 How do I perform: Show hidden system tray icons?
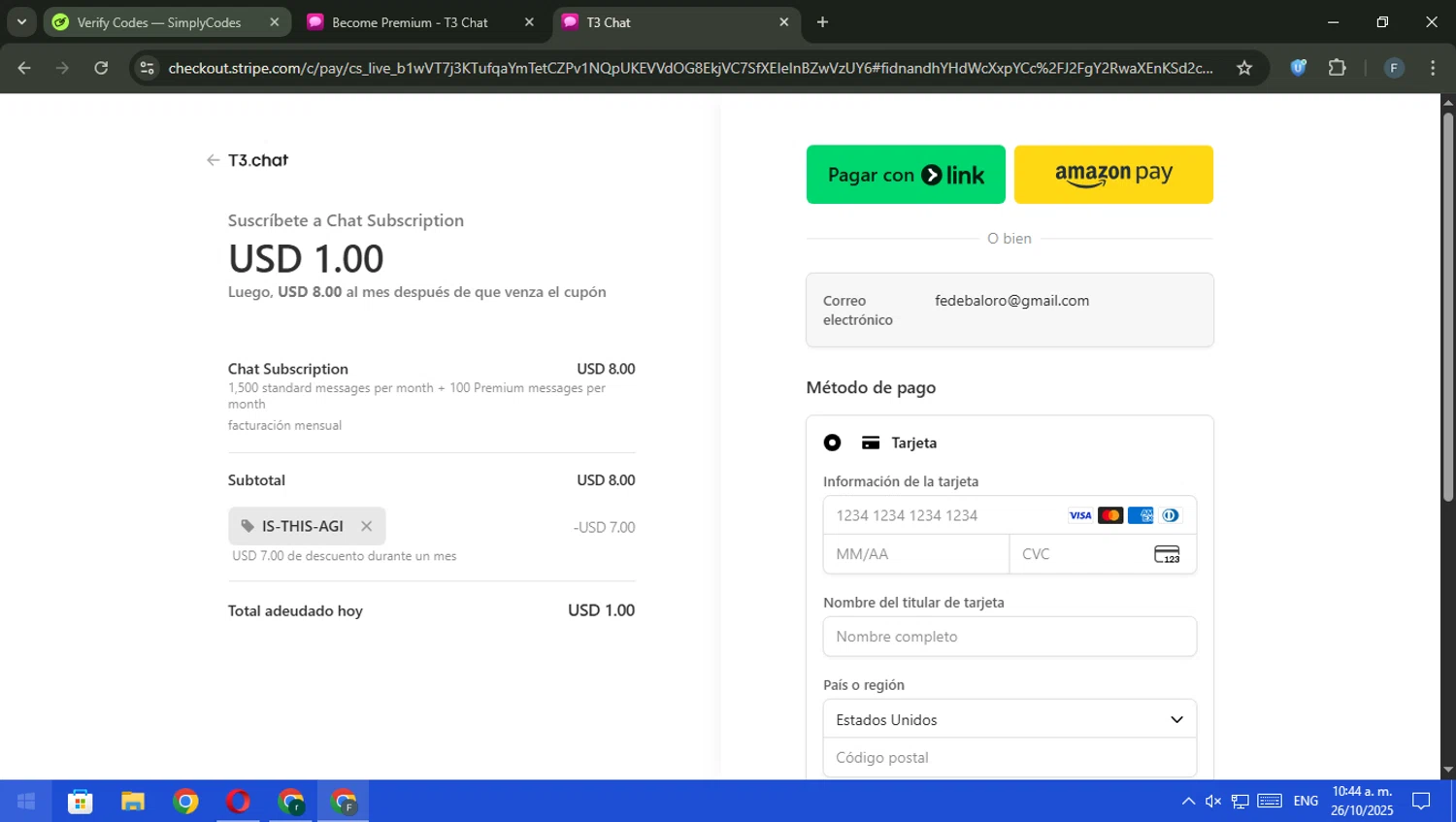tap(1188, 802)
